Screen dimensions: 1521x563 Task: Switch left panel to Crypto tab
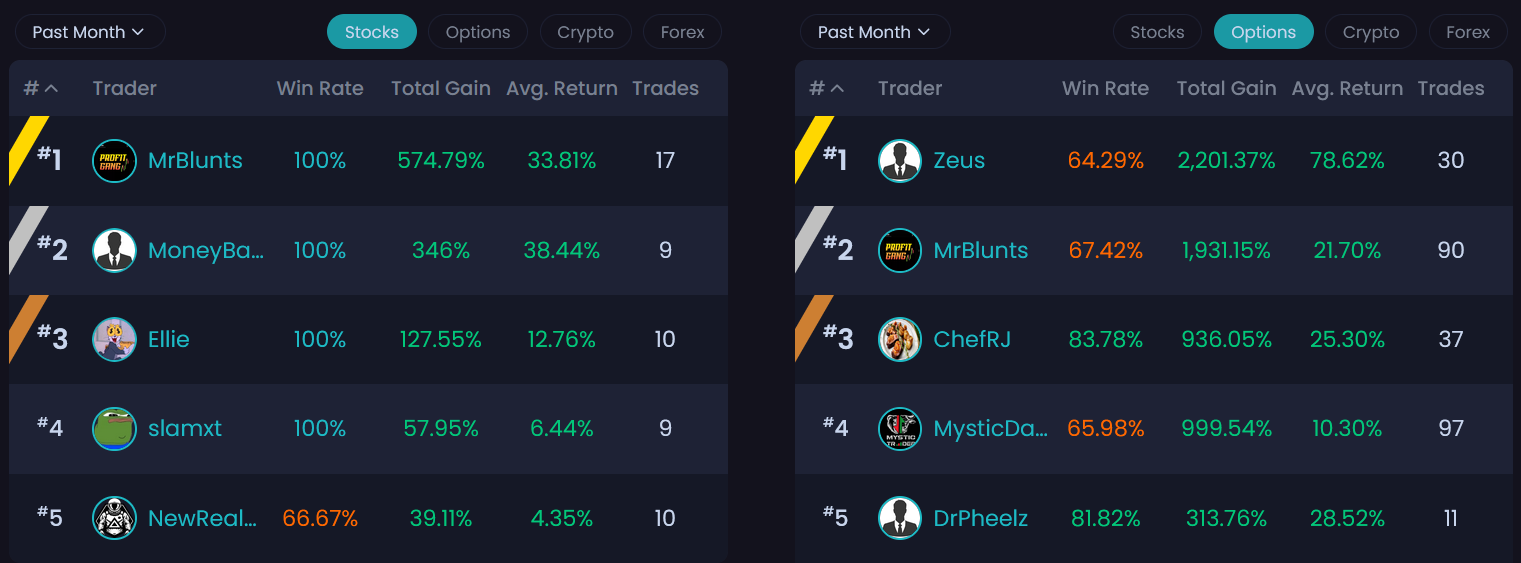585,32
